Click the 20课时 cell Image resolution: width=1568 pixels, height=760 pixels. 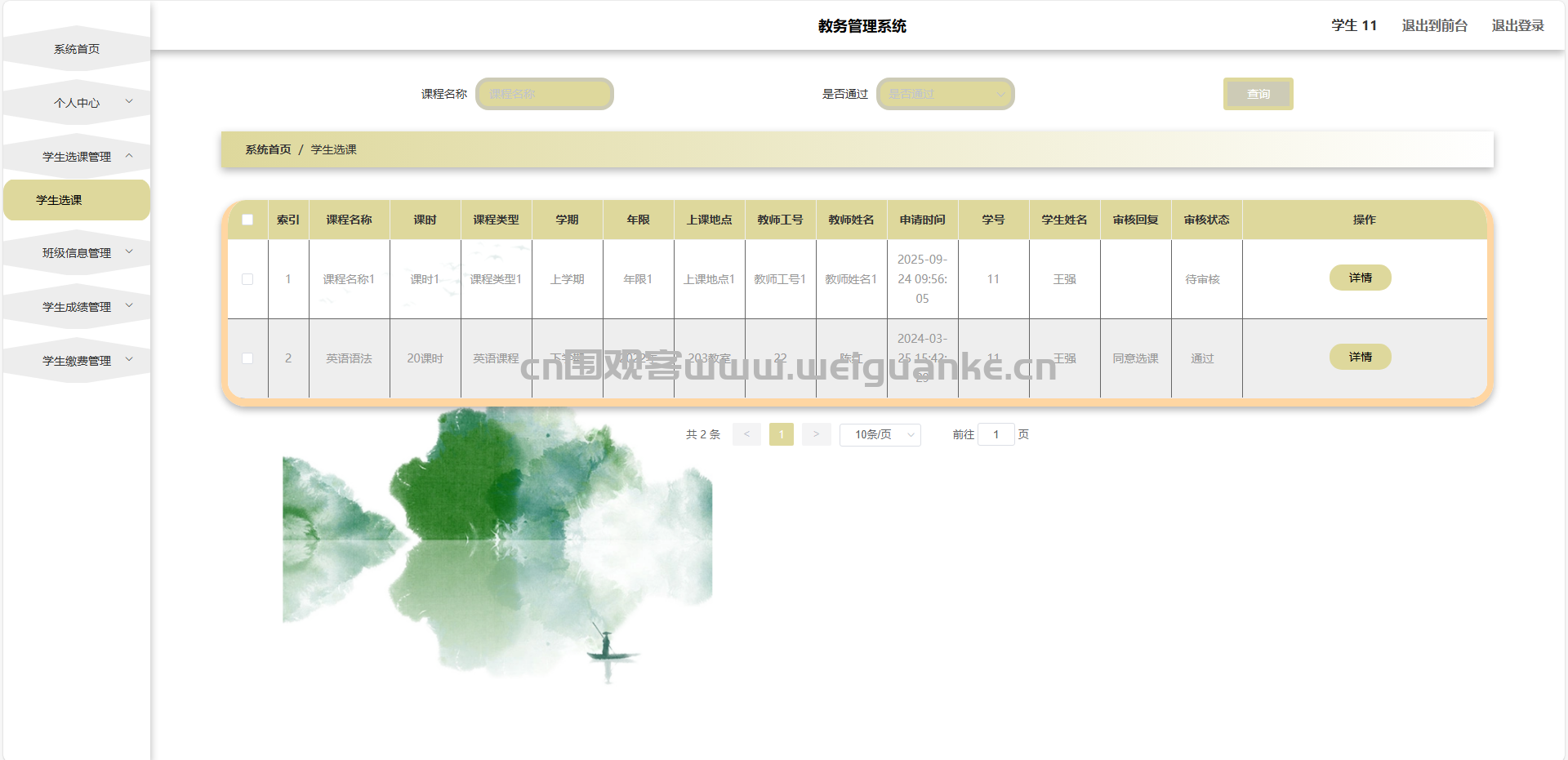(425, 358)
